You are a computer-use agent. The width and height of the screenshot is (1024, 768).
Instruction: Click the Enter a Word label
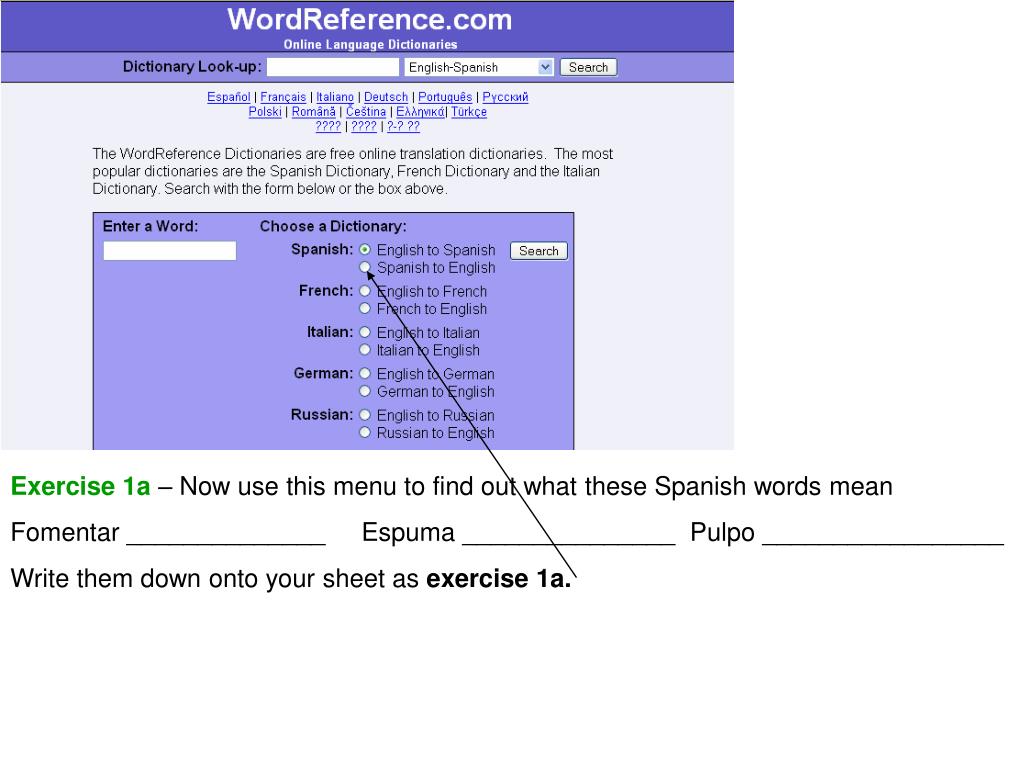coord(150,226)
